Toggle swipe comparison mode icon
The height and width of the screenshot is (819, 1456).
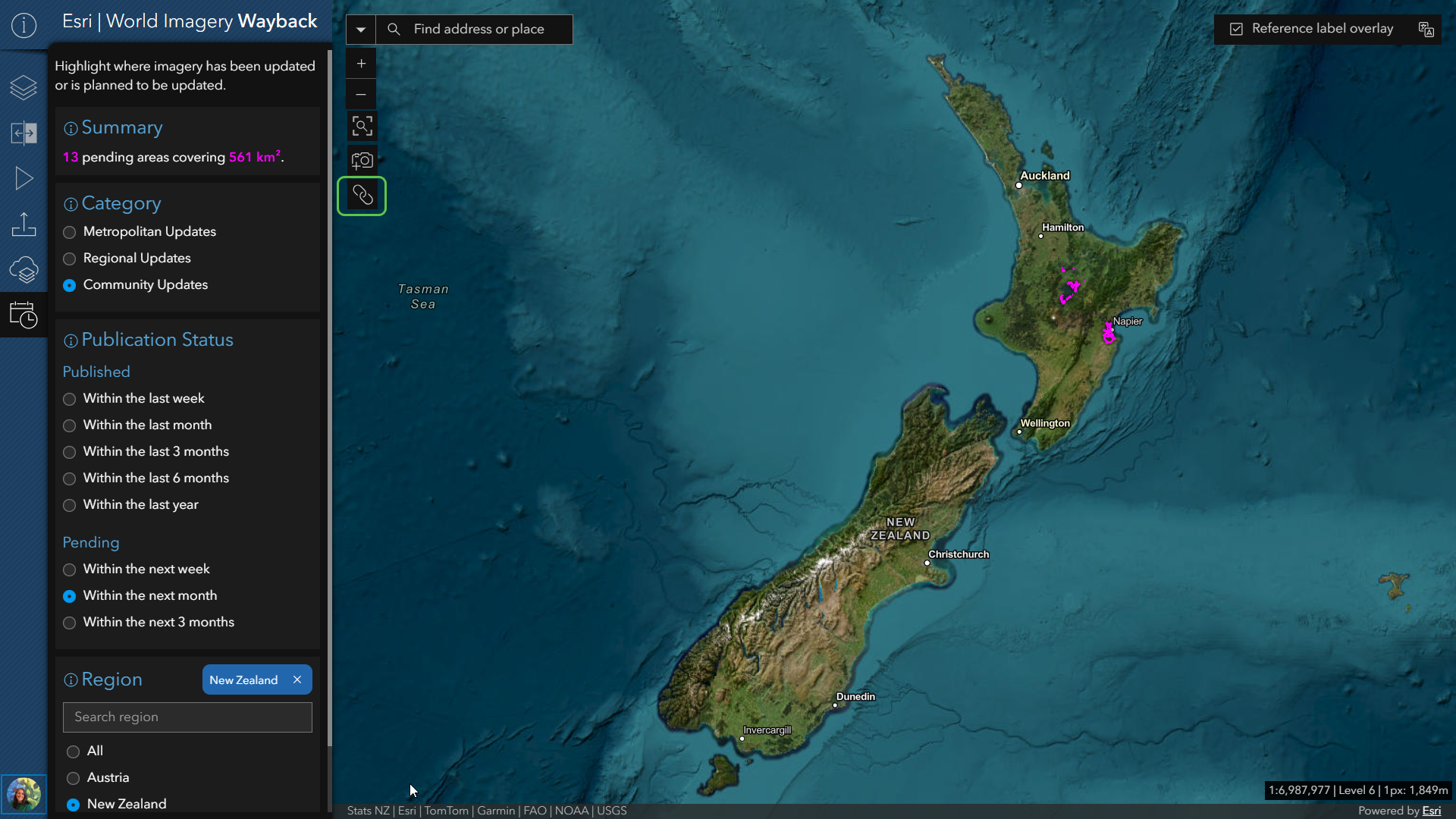point(24,133)
